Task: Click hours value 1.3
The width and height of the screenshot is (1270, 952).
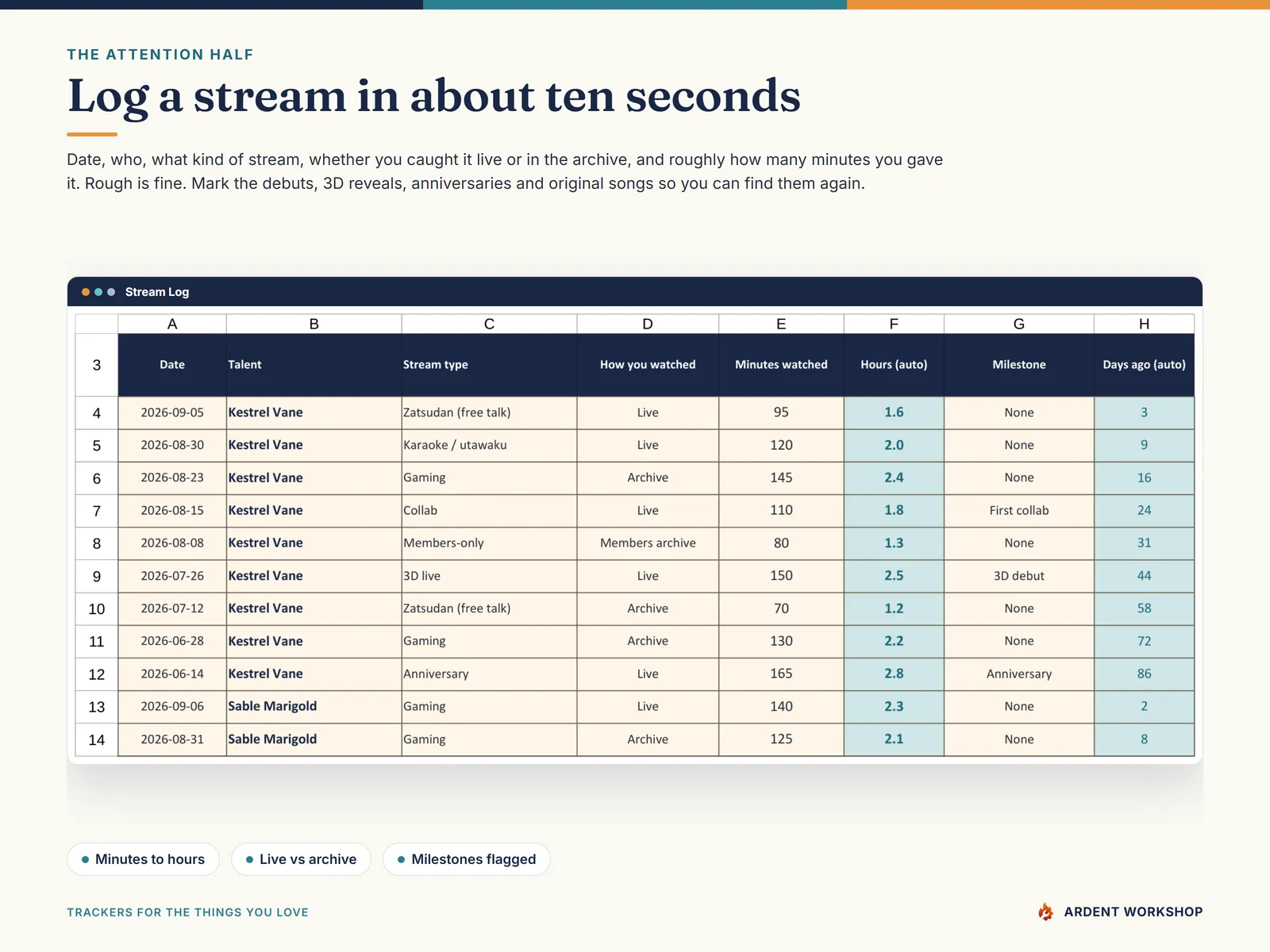Action: 894,543
